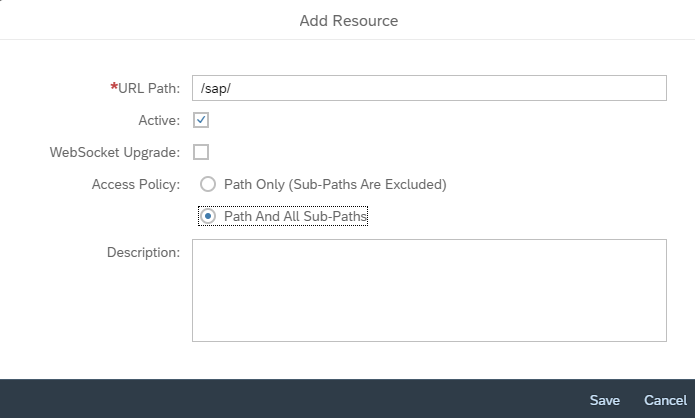Select the Path Only radio button circle
This screenshot has width=695, height=418.
pyautogui.click(x=208, y=184)
